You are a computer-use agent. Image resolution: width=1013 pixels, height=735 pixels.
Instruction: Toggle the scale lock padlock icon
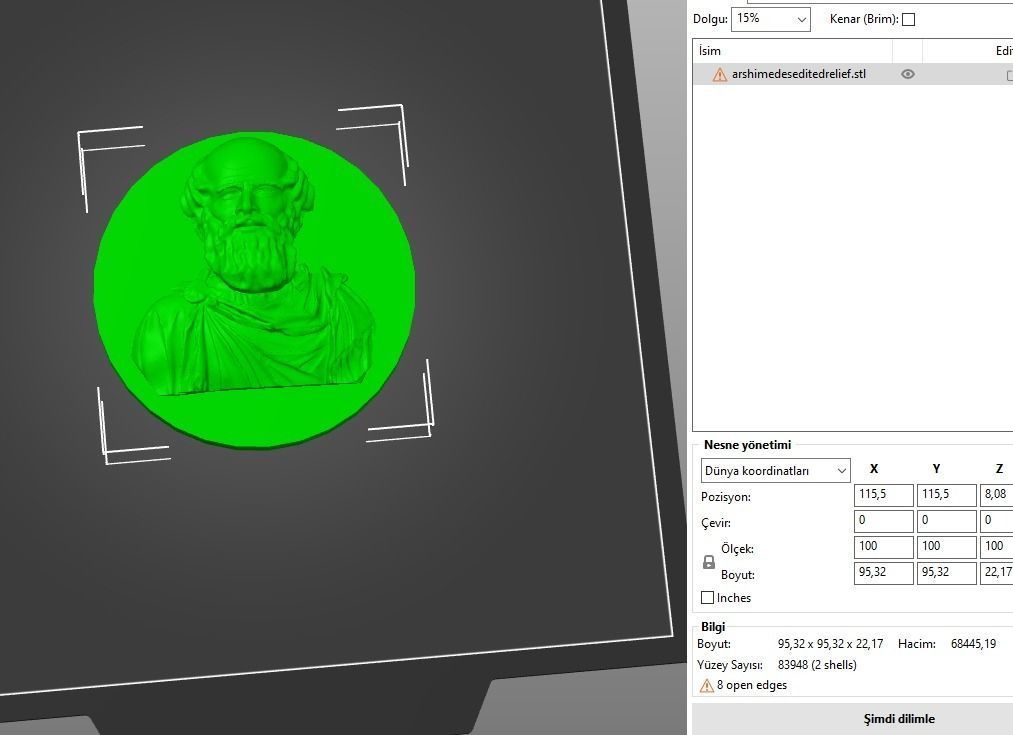tap(709, 562)
